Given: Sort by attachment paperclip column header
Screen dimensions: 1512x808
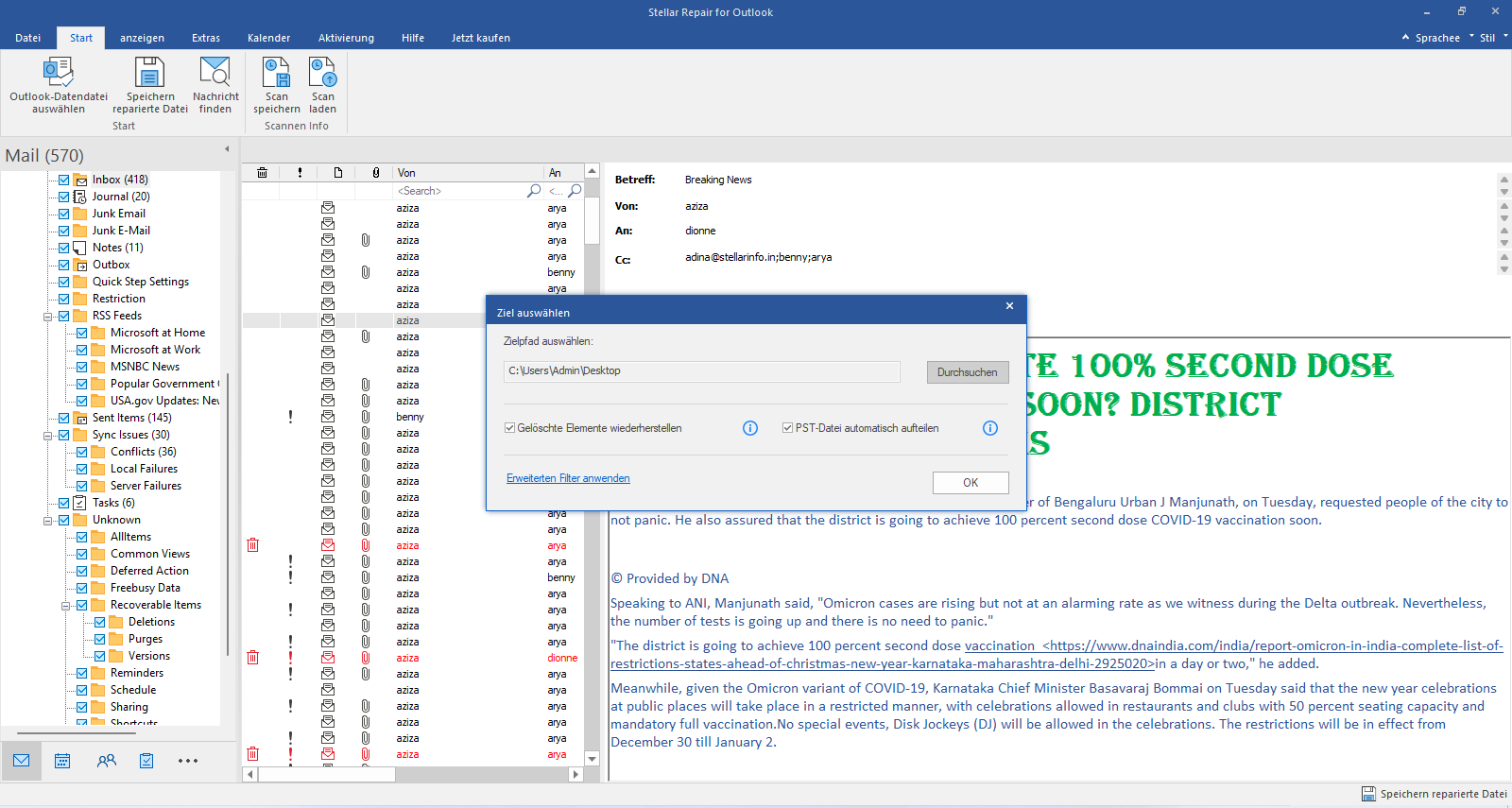Looking at the screenshot, I should [375, 173].
